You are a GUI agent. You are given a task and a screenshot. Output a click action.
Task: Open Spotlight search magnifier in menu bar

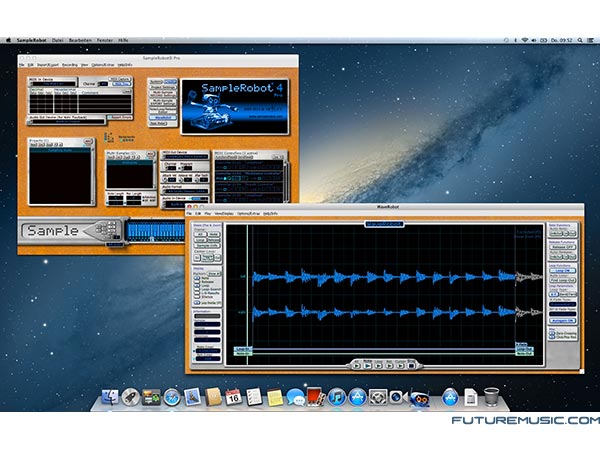580,40
